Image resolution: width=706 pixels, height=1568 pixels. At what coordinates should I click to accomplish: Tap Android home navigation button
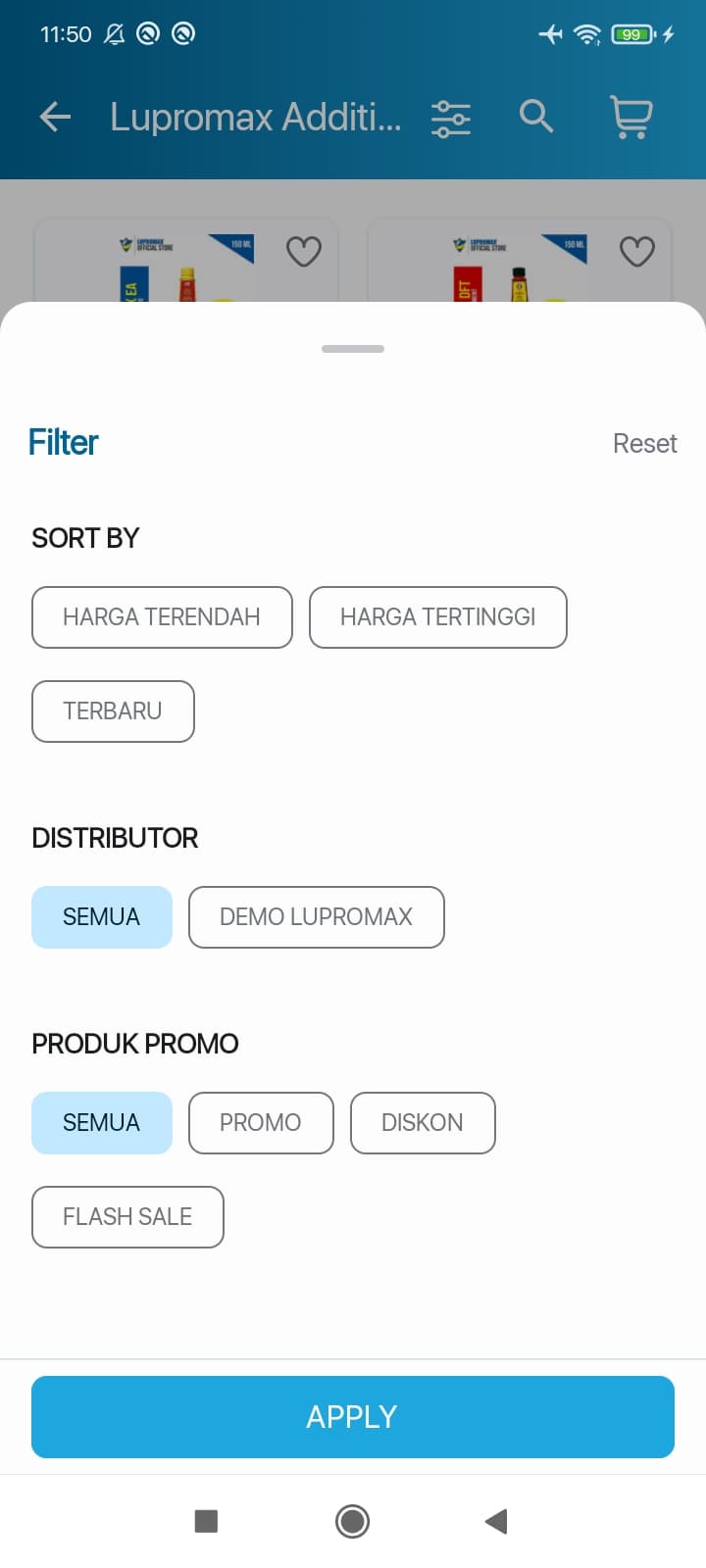click(353, 1521)
